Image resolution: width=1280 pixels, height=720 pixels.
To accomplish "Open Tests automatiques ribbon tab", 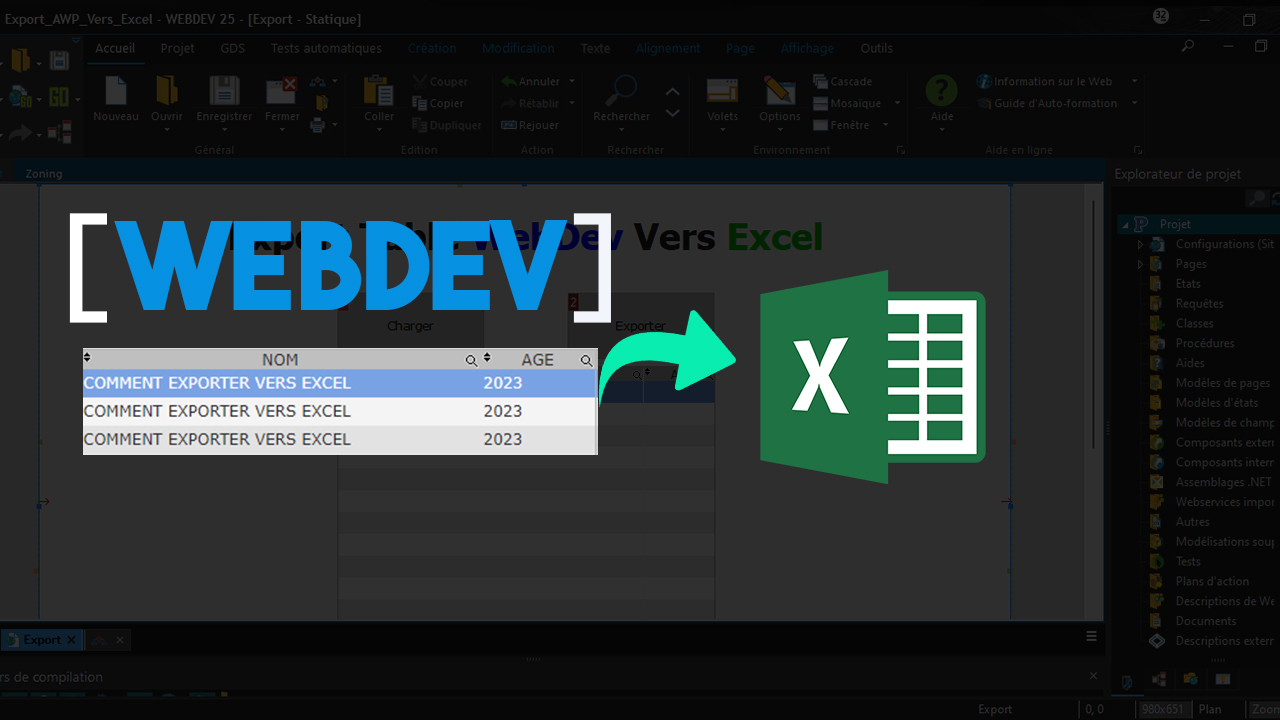I will (326, 48).
